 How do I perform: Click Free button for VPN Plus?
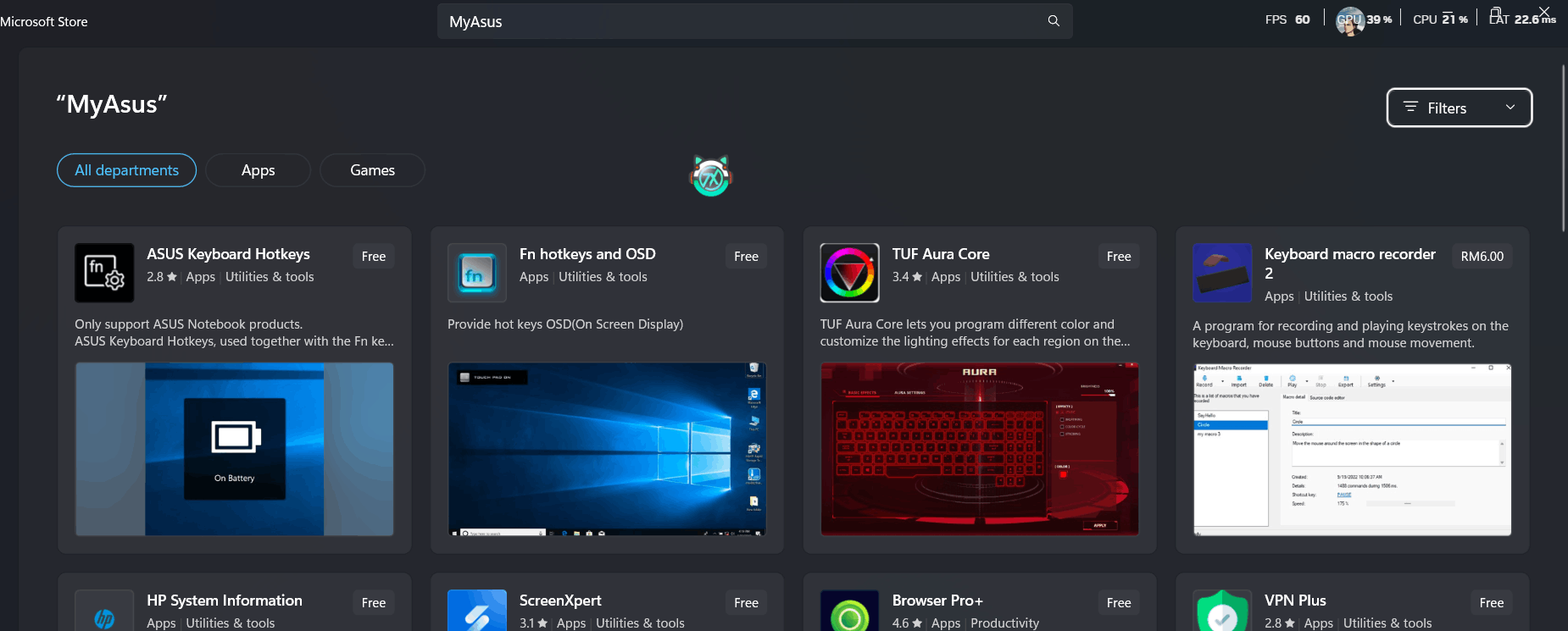click(1492, 602)
